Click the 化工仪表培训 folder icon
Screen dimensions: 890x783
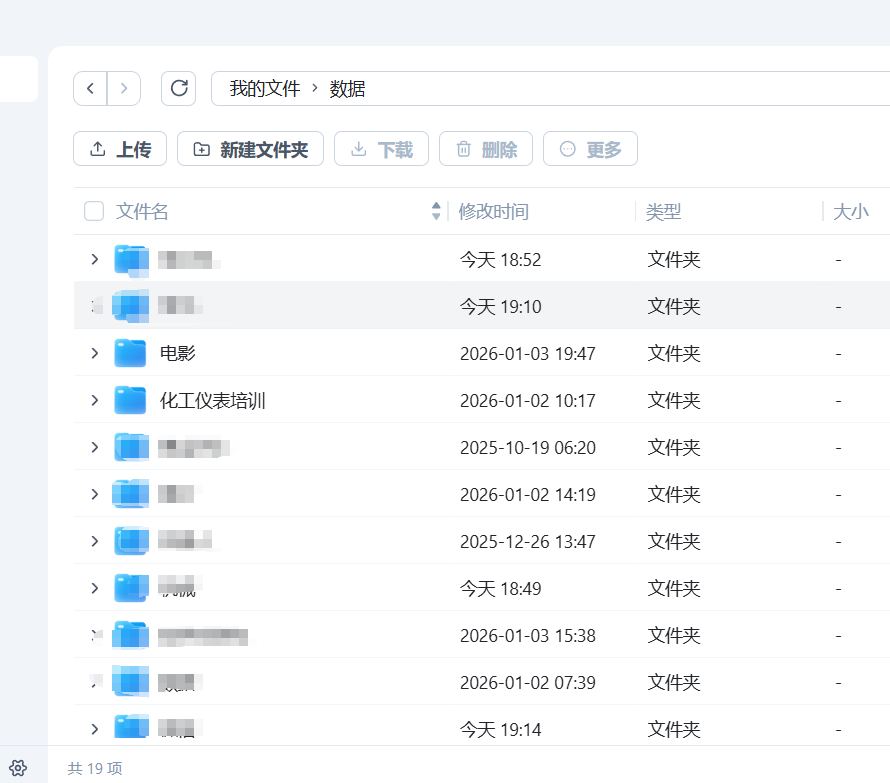(130, 400)
